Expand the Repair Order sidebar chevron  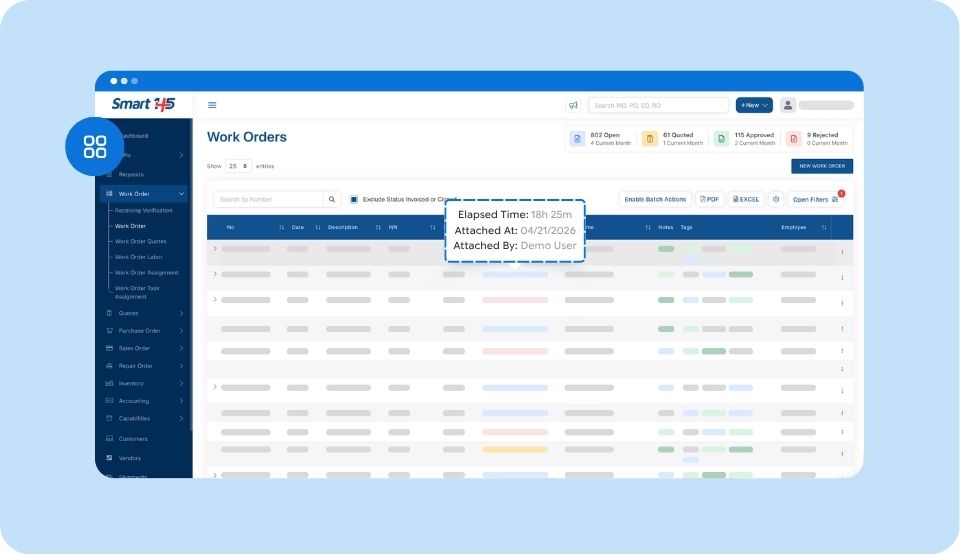click(x=181, y=366)
